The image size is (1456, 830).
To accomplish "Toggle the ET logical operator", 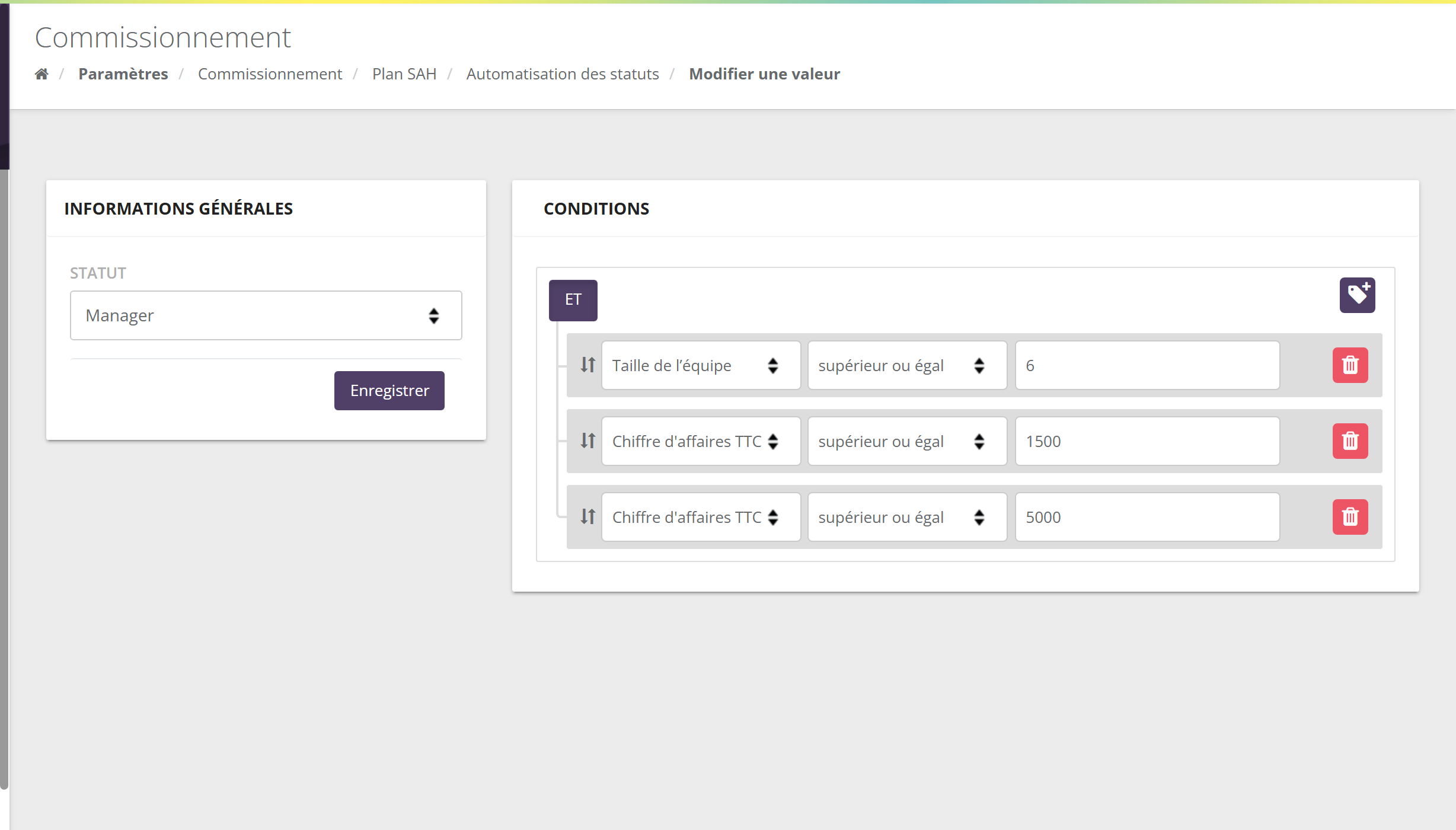I will pyautogui.click(x=573, y=300).
